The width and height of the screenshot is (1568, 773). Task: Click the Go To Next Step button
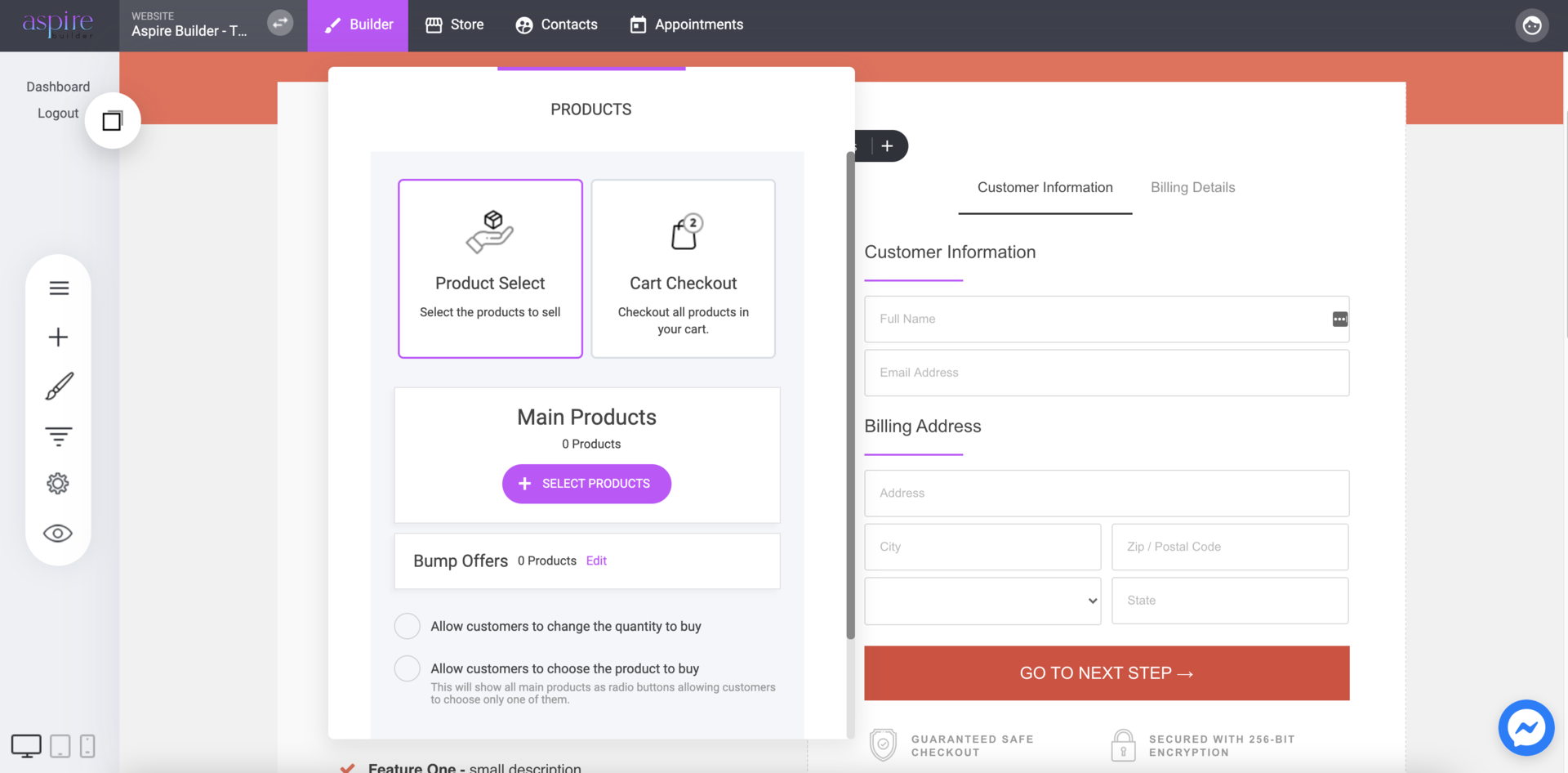[x=1107, y=673]
